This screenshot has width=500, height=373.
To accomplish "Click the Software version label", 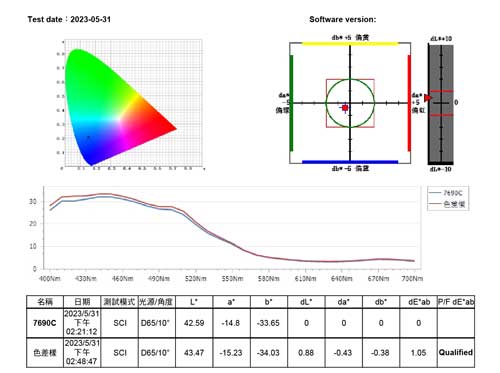I will tap(343, 19).
